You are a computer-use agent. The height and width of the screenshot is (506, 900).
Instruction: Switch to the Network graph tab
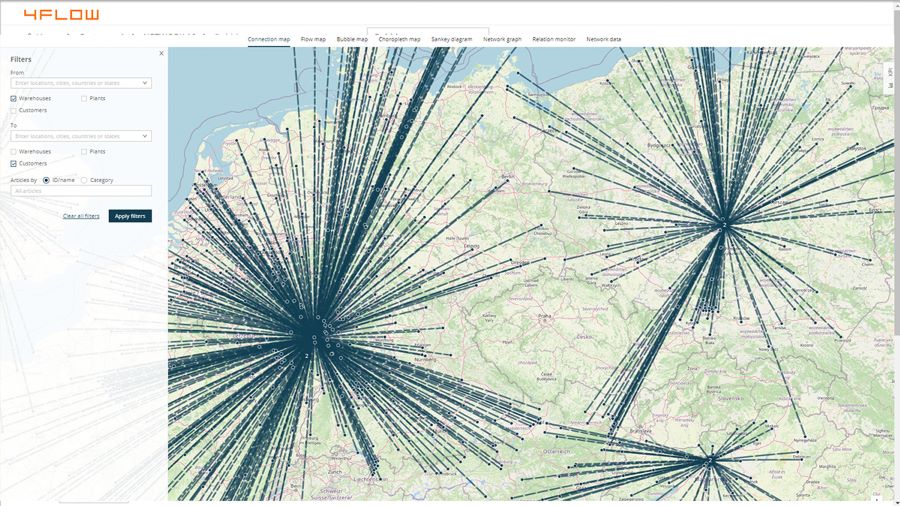[502, 39]
